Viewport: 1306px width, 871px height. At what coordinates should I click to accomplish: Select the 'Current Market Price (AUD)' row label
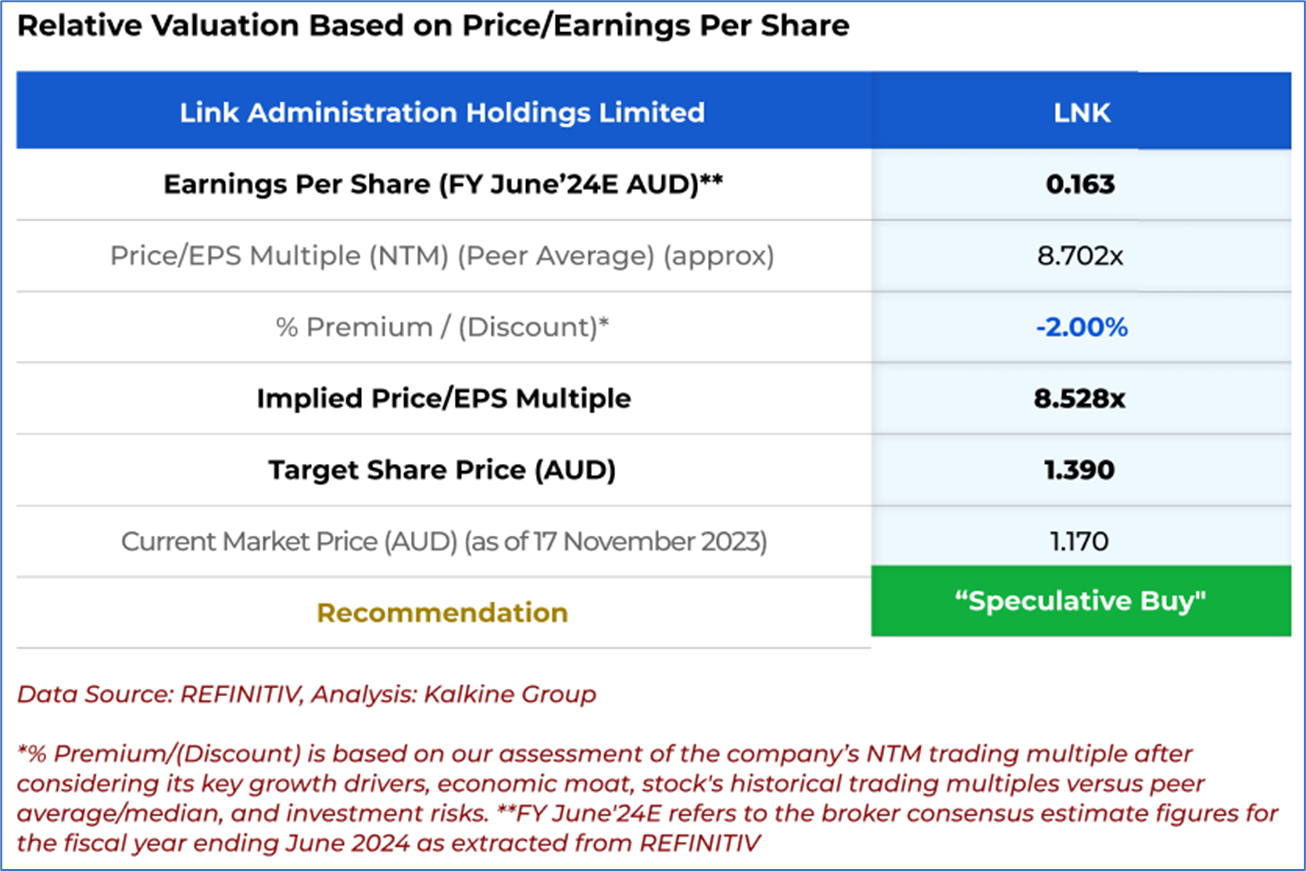click(x=443, y=542)
